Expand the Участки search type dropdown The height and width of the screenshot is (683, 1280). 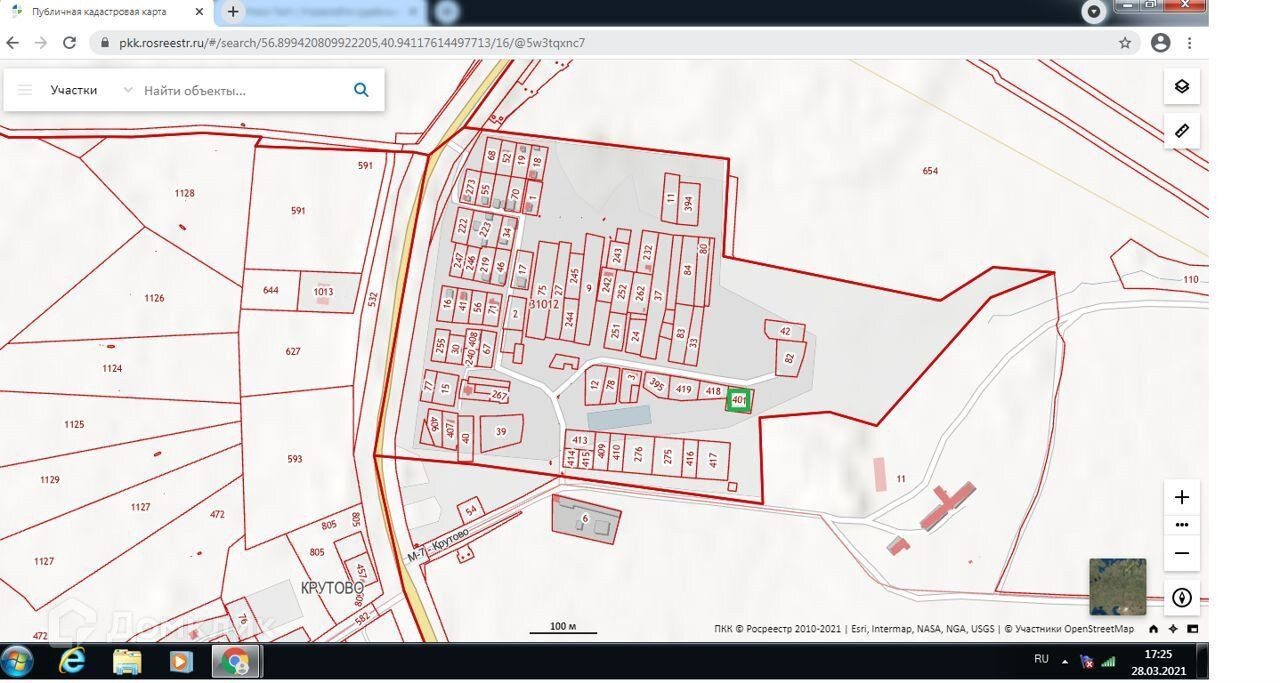pyautogui.click(x=127, y=90)
